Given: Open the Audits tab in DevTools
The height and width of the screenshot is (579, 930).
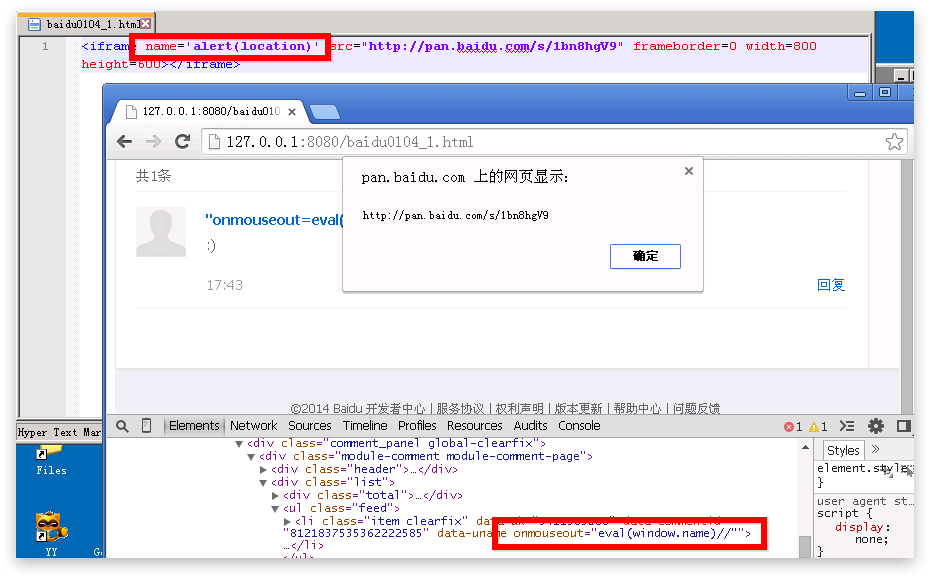Looking at the screenshot, I should (530, 426).
